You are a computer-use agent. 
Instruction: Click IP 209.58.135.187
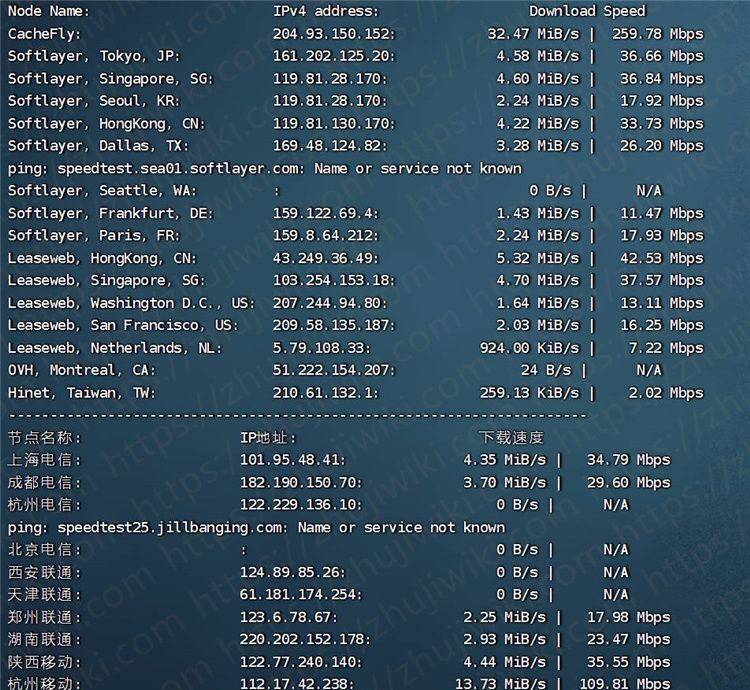(x=334, y=326)
